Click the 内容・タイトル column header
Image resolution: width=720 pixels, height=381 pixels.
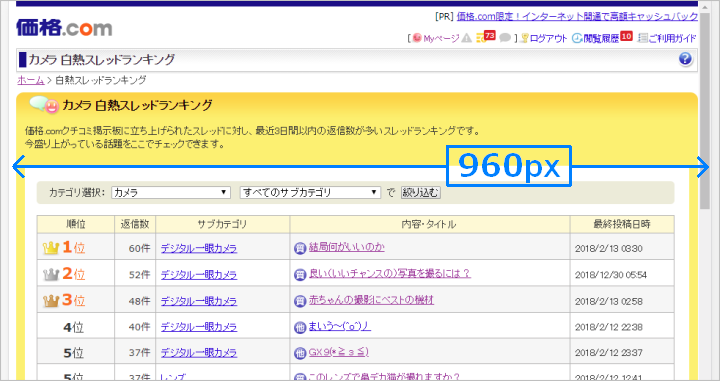(x=430, y=224)
